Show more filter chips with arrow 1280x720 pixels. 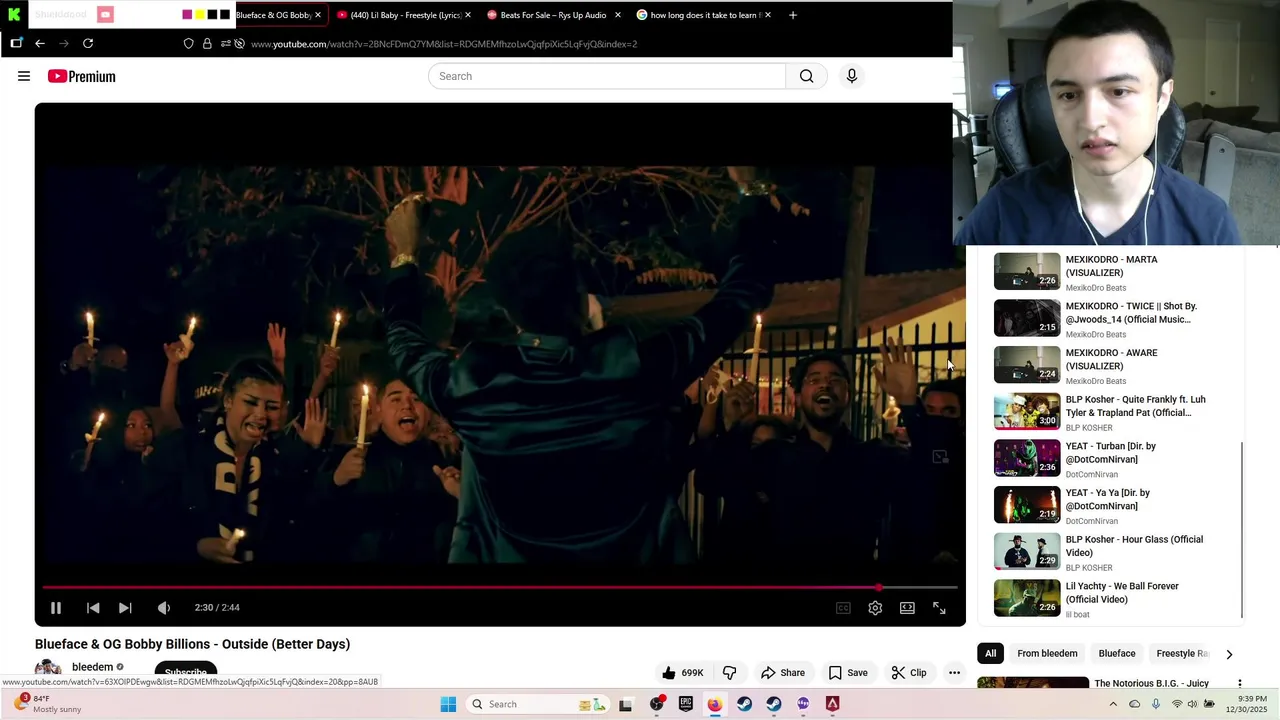pos(1229,654)
